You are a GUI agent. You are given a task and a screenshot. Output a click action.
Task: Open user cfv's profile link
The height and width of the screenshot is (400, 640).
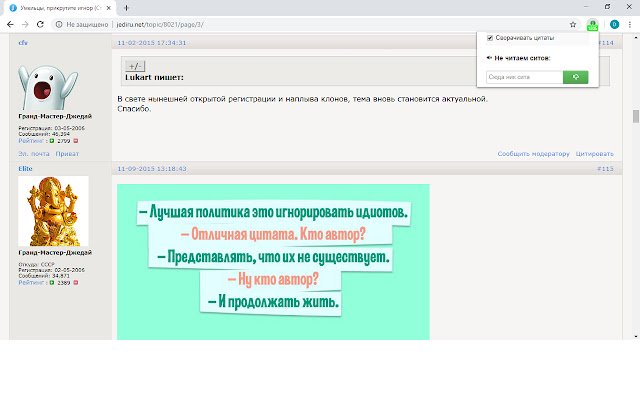click(x=23, y=42)
